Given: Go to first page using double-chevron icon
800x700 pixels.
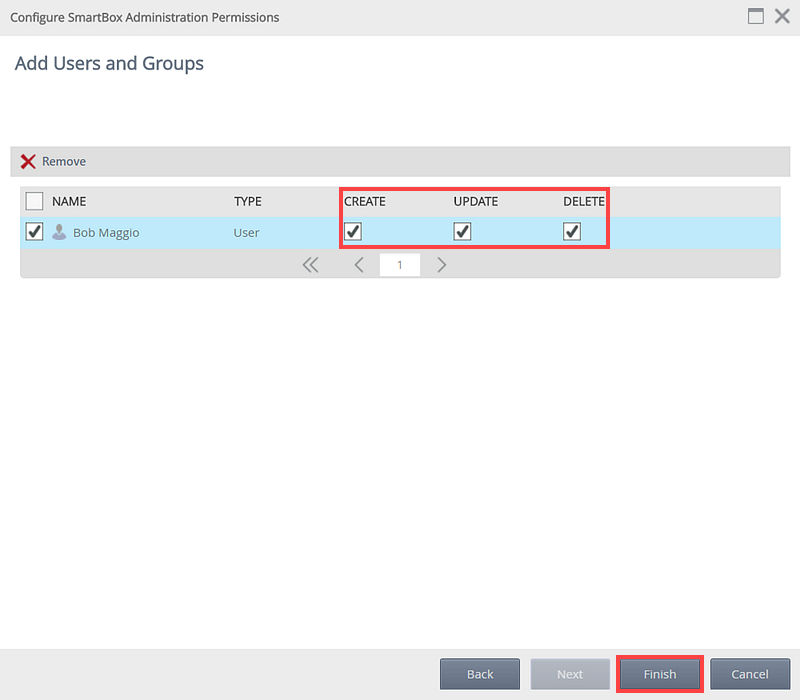Looking at the screenshot, I should tap(310, 265).
